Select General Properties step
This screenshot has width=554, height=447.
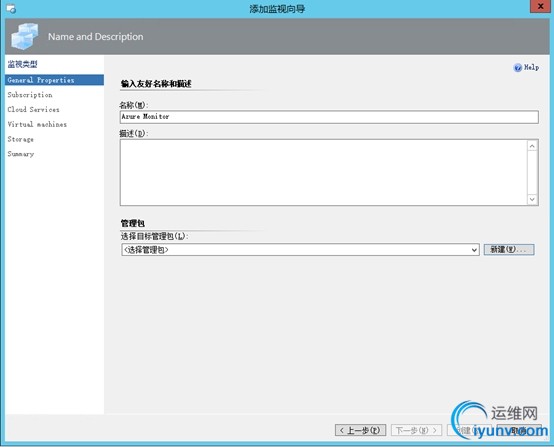pyautogui.click(x=54, y=80)
